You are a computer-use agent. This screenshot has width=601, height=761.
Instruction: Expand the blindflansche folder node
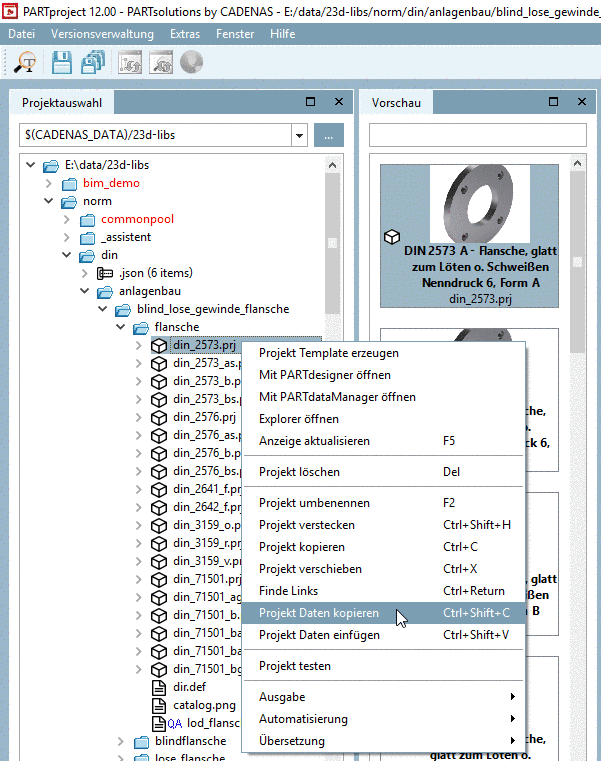120,741
